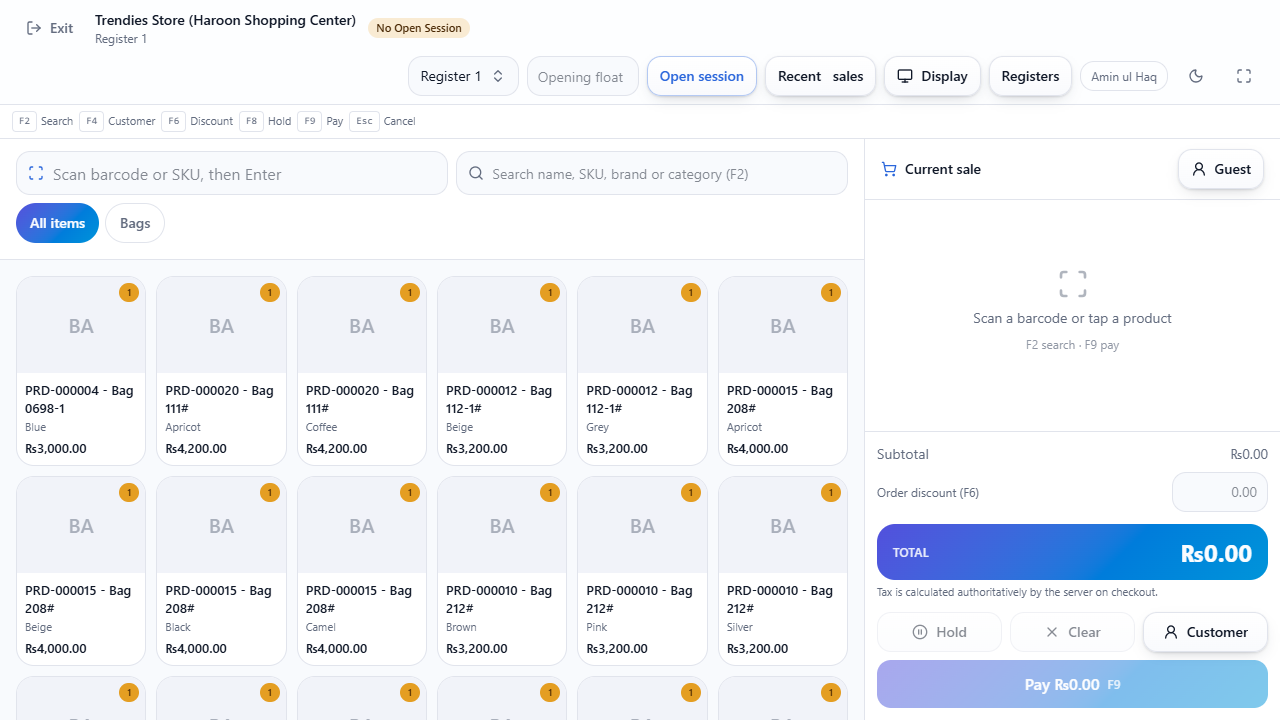View Recent sales
Viewport: 1280px width, 720px height.
coord(821,76)
